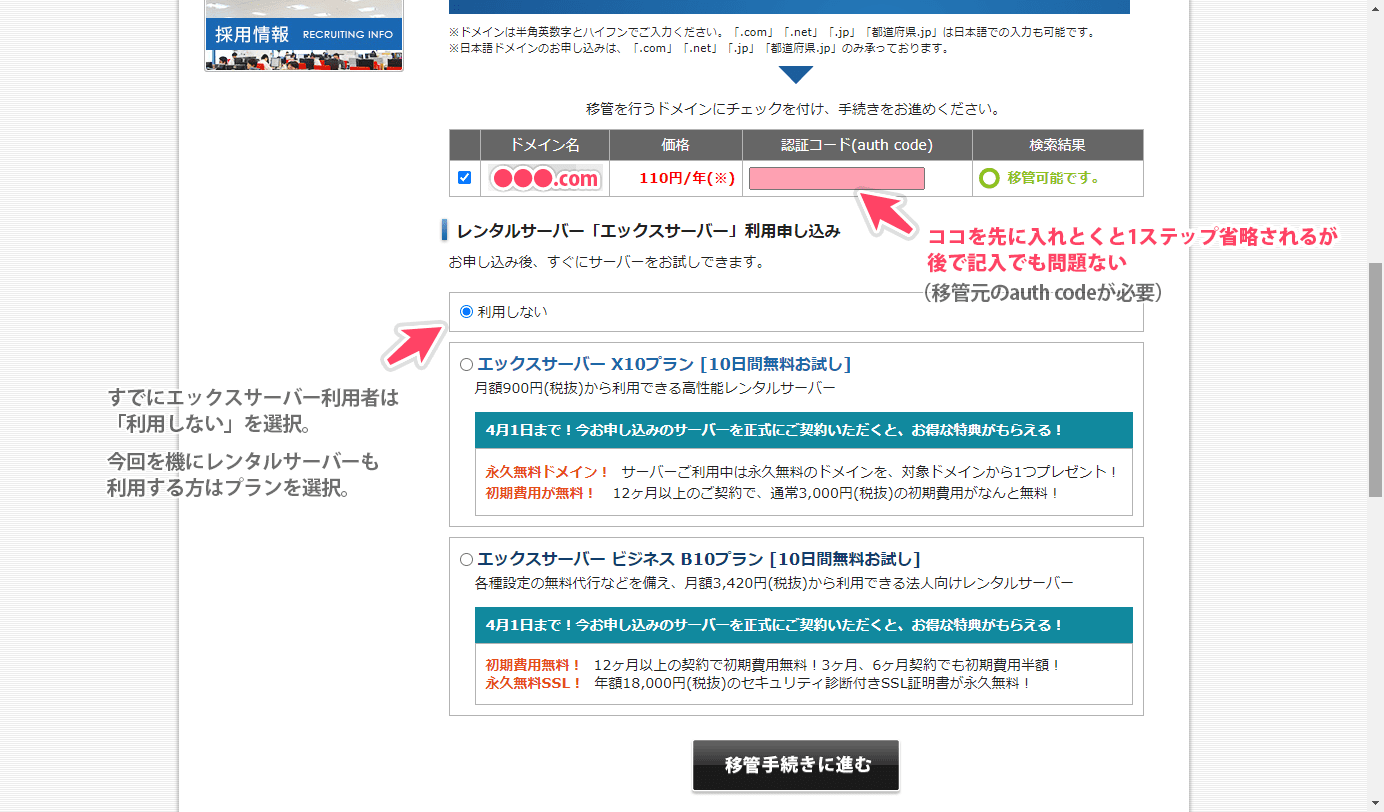Viewport: 1384px width, 812px height.
Task: Click the page vertical scrollbar thumb
Action: point(1376,380)
